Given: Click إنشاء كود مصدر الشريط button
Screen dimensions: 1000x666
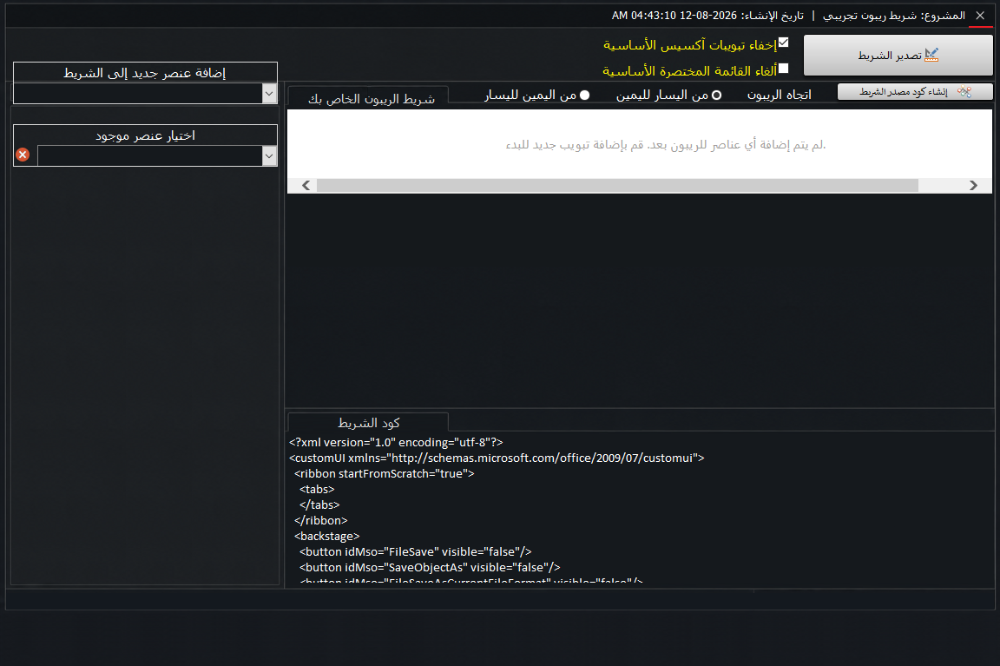Looking at the screenshot, I should [915, 92].
